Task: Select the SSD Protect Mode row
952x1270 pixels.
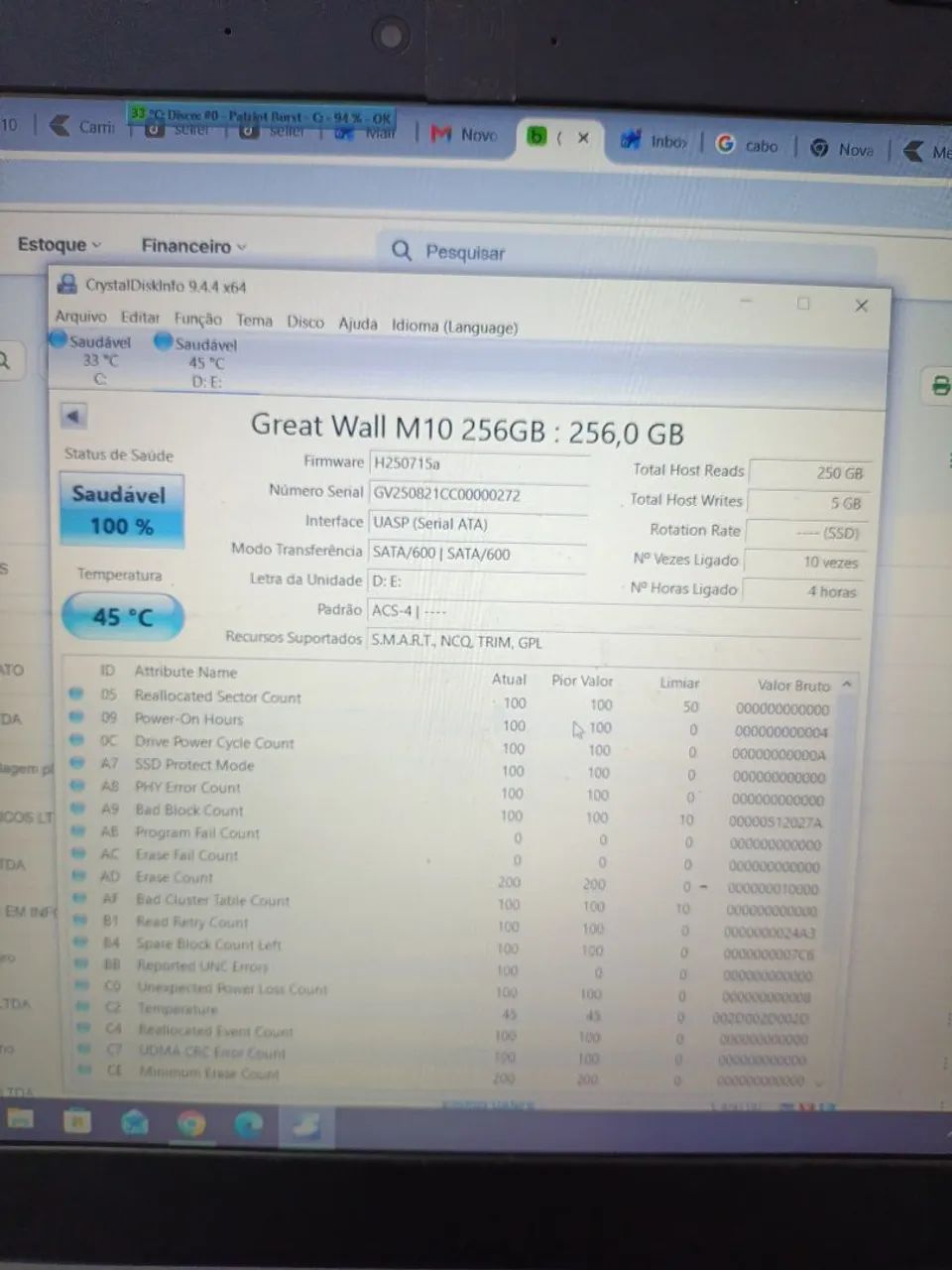Action: pos(451,769)
